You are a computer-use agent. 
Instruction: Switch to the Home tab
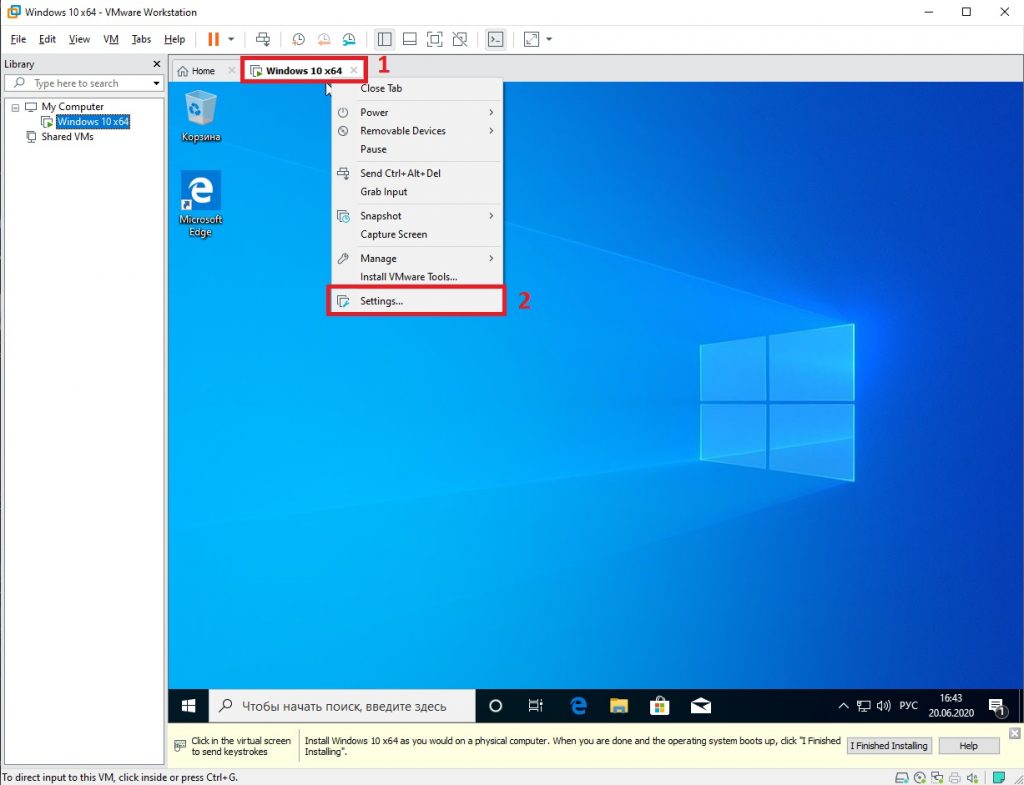pyautogui.click(x=203, y=71)
